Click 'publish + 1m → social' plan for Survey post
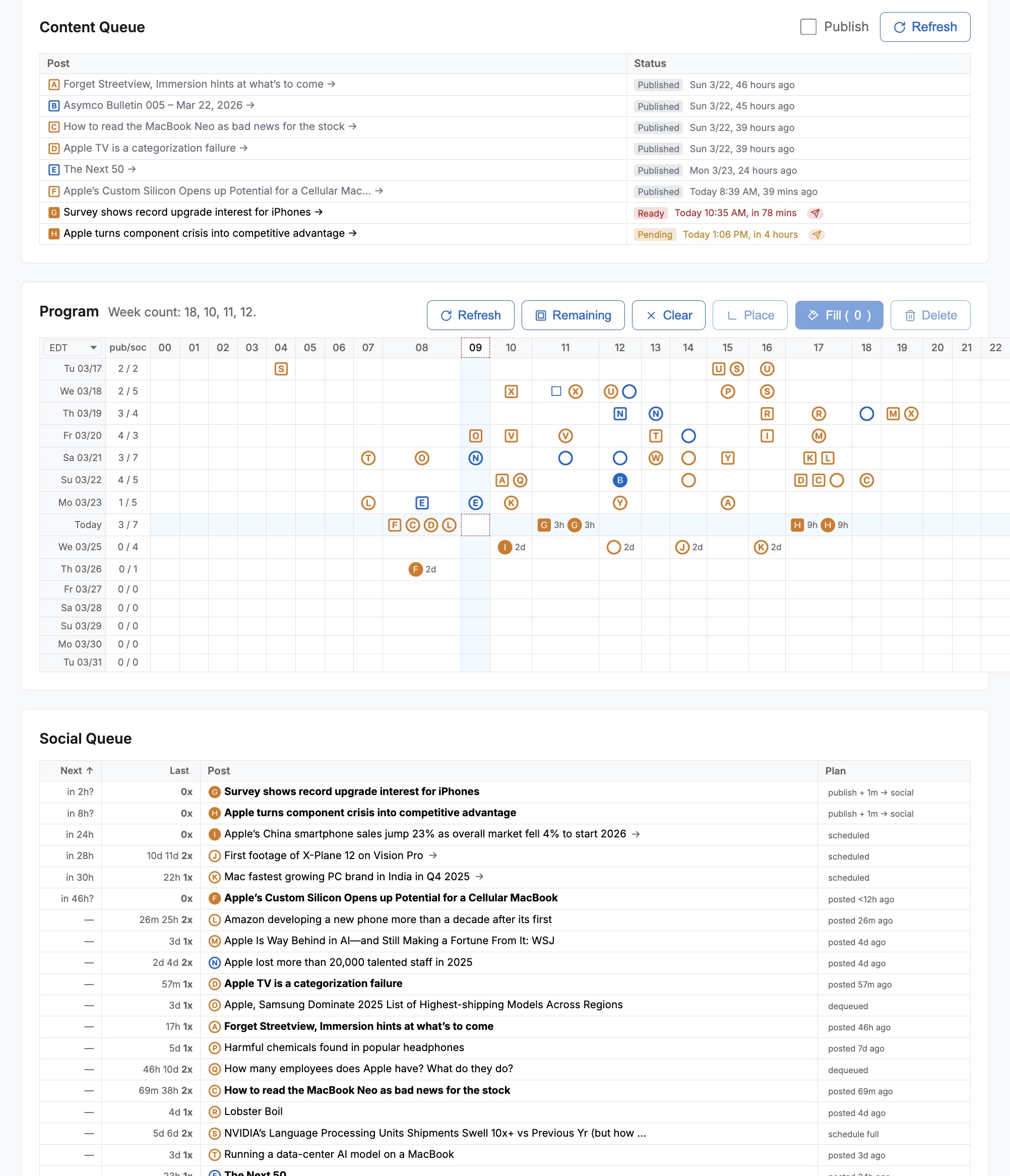The height and width of the screenshot is (1176, 1010). point(870,793)
